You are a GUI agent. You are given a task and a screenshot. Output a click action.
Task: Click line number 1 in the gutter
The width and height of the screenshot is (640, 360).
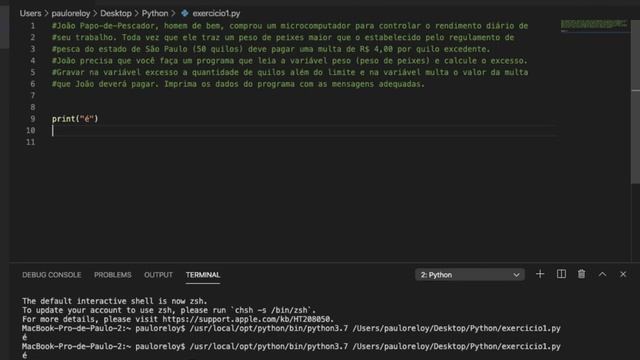click(x=33, y=26)
